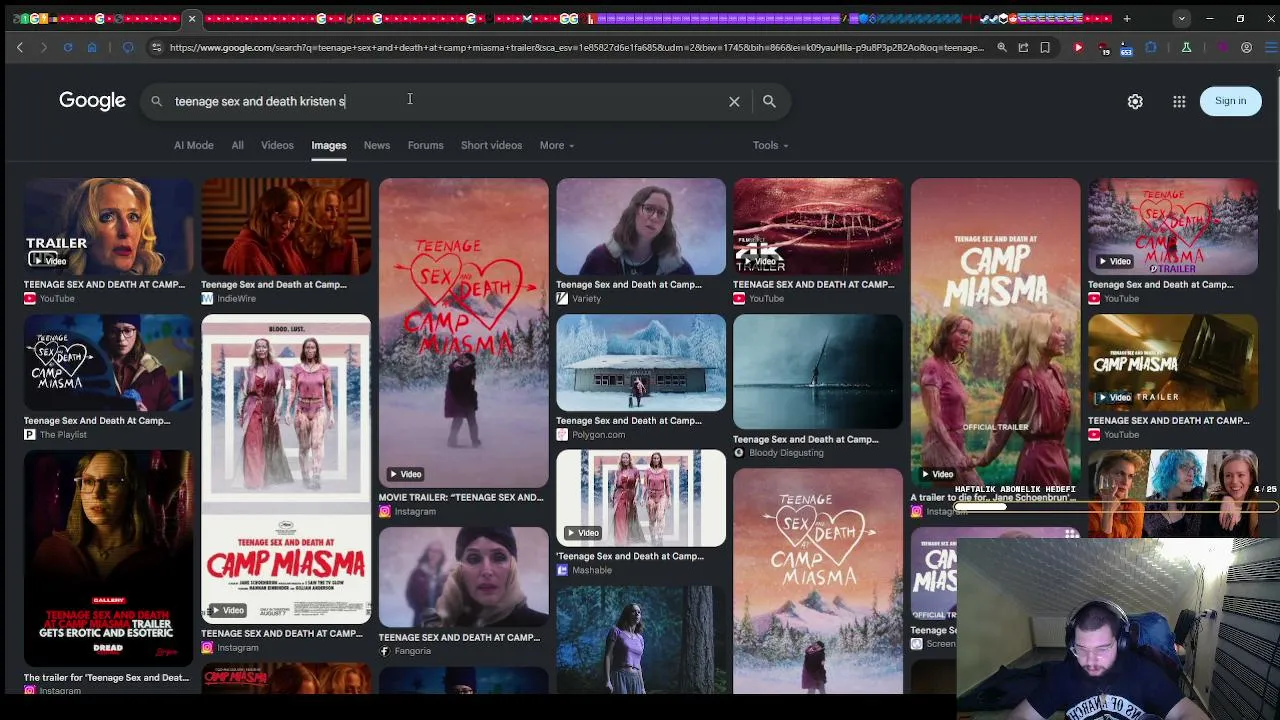Close the active browser tab
This screenshot has width=1280, height=720.
[192, 18]
